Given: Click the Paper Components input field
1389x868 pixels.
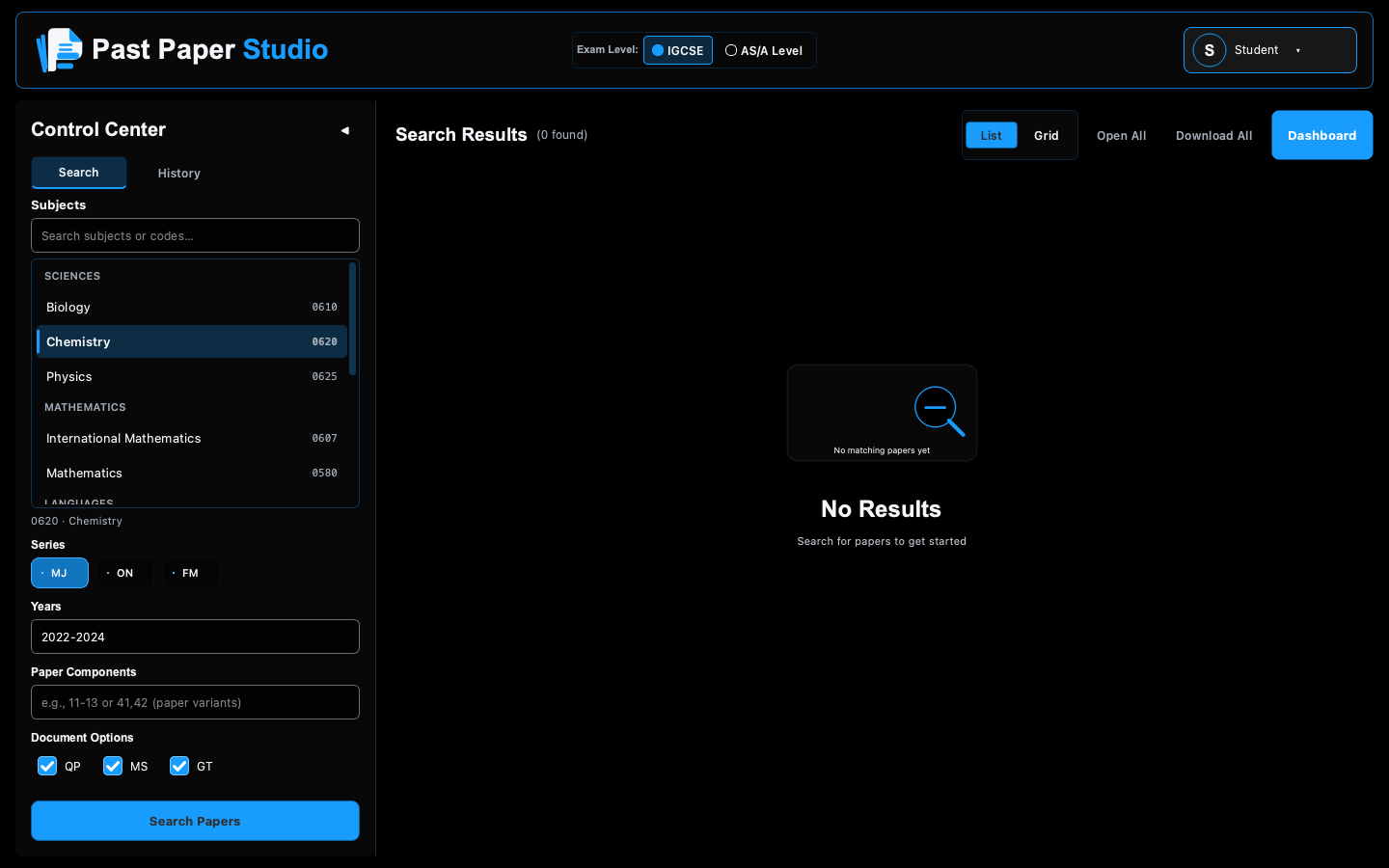Looking at the screenshot, I should pyautogui.click(x=195, y=702).
